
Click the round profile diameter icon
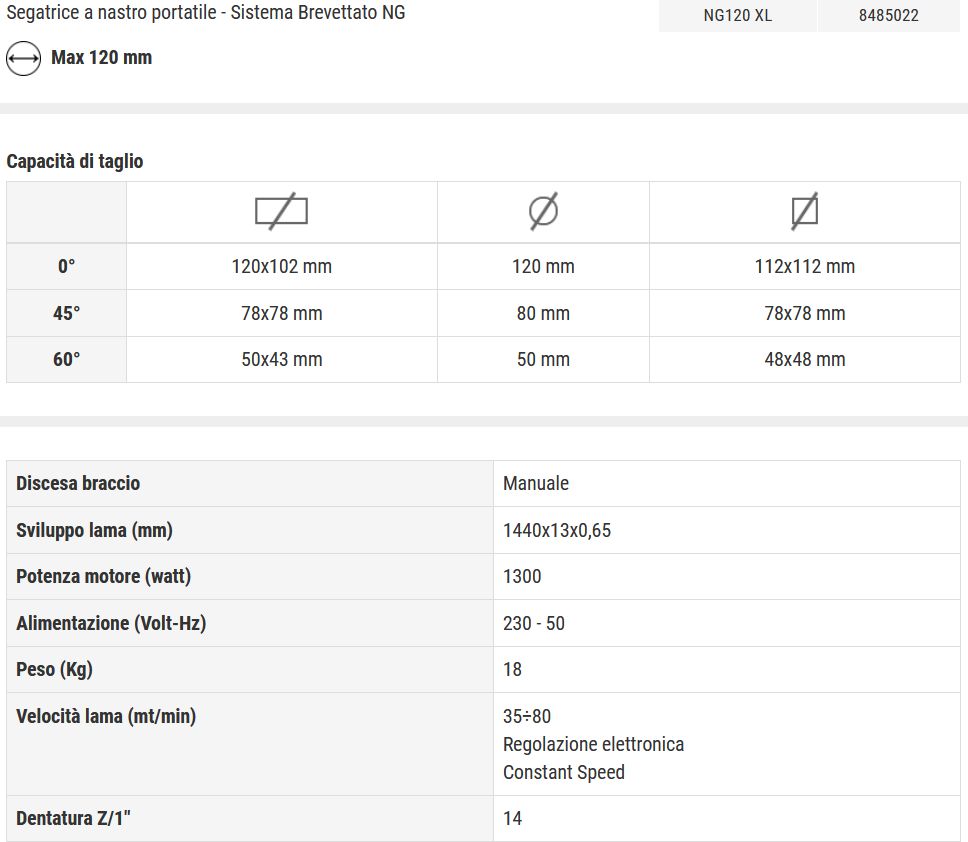coord(543,211)
